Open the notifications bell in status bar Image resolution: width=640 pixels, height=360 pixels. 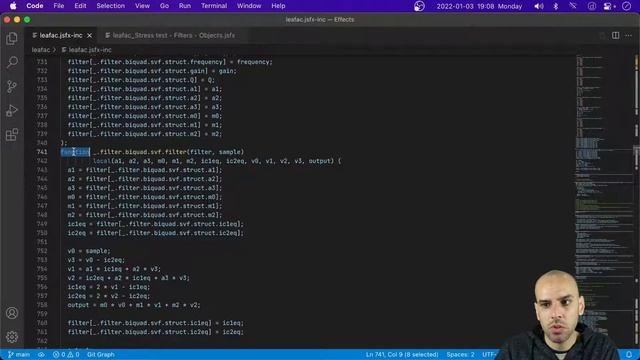pos(629,354)
